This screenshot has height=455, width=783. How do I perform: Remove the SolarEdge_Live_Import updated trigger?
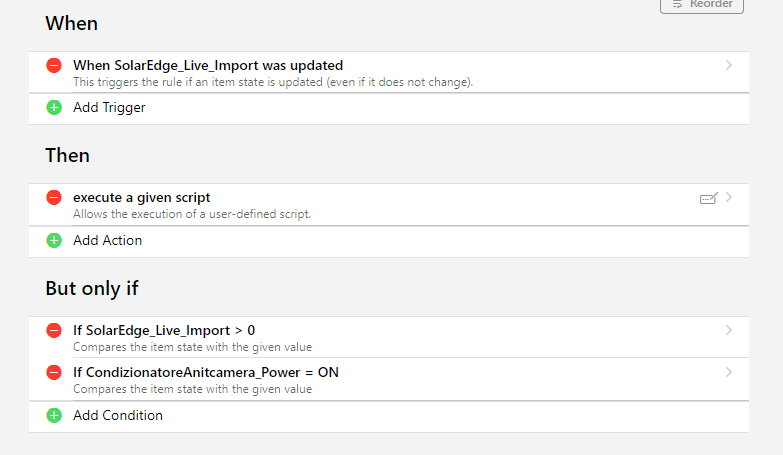(x=54, y=66)
